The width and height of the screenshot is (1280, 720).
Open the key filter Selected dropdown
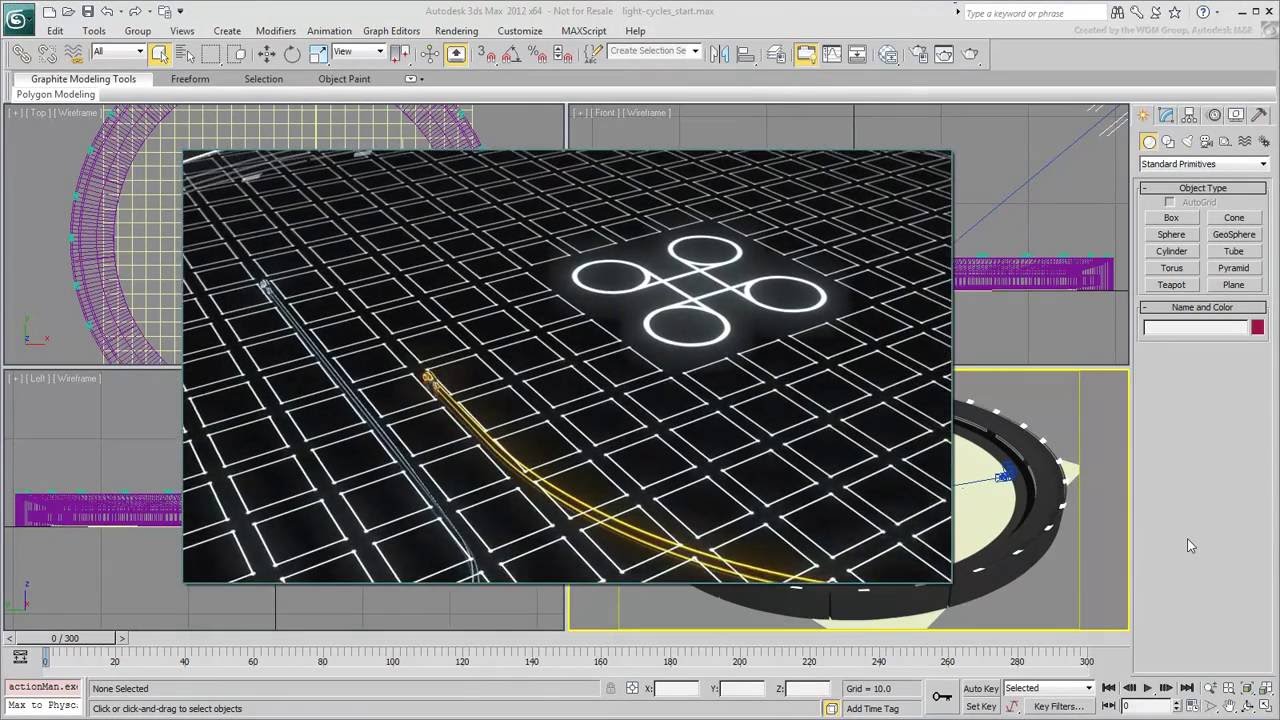tap(1049, 688)
